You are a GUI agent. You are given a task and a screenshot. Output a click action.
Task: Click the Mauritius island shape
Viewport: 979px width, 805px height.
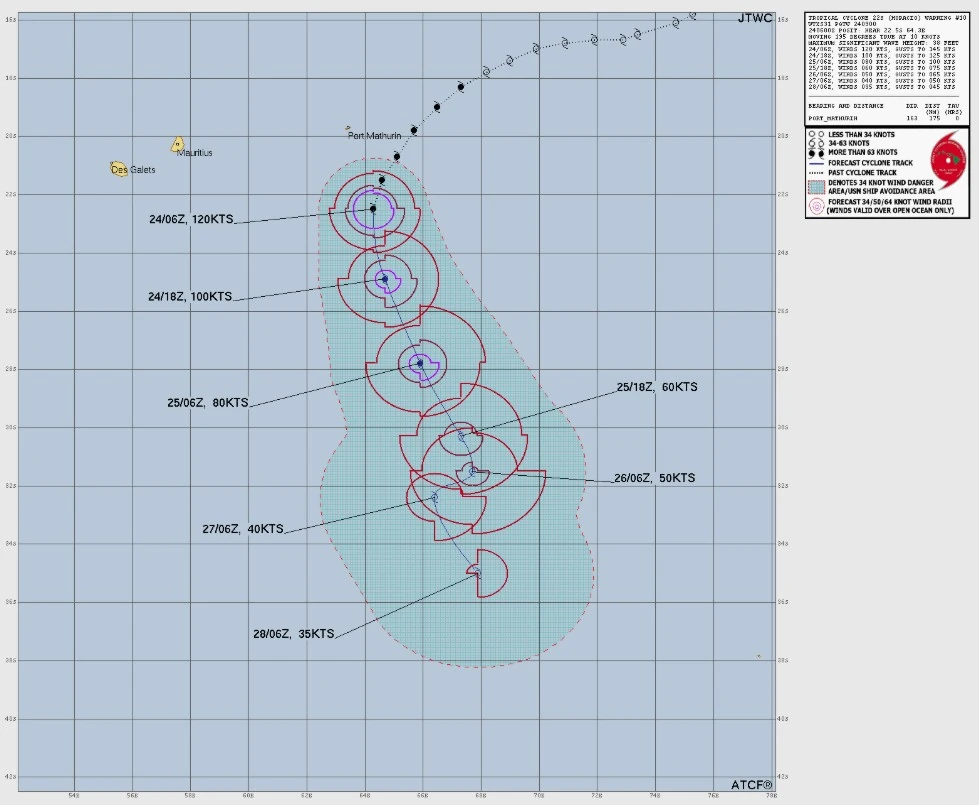point(177,144)
